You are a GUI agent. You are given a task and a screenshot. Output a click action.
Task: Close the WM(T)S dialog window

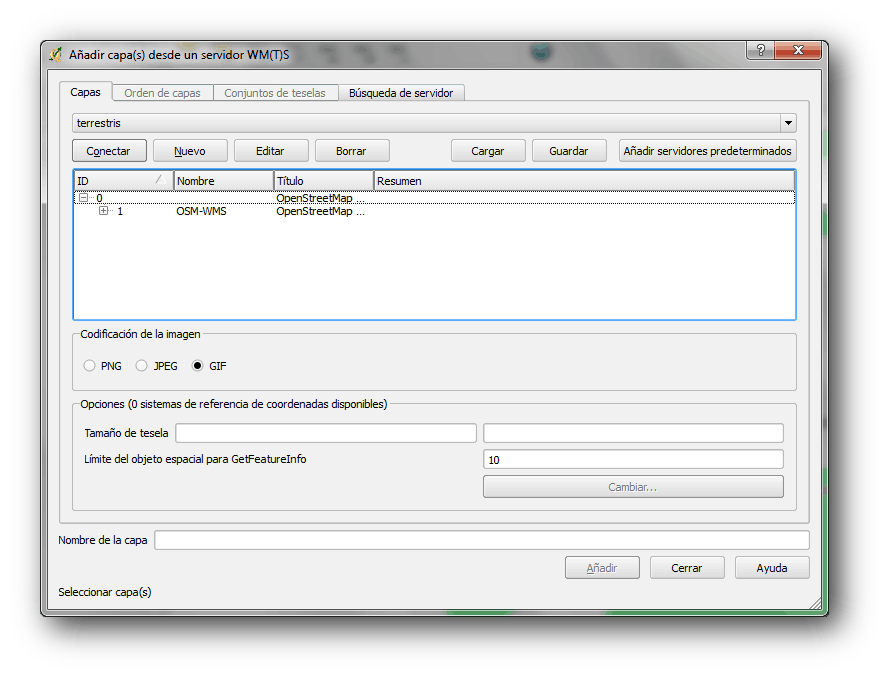[x=800, y=51]
